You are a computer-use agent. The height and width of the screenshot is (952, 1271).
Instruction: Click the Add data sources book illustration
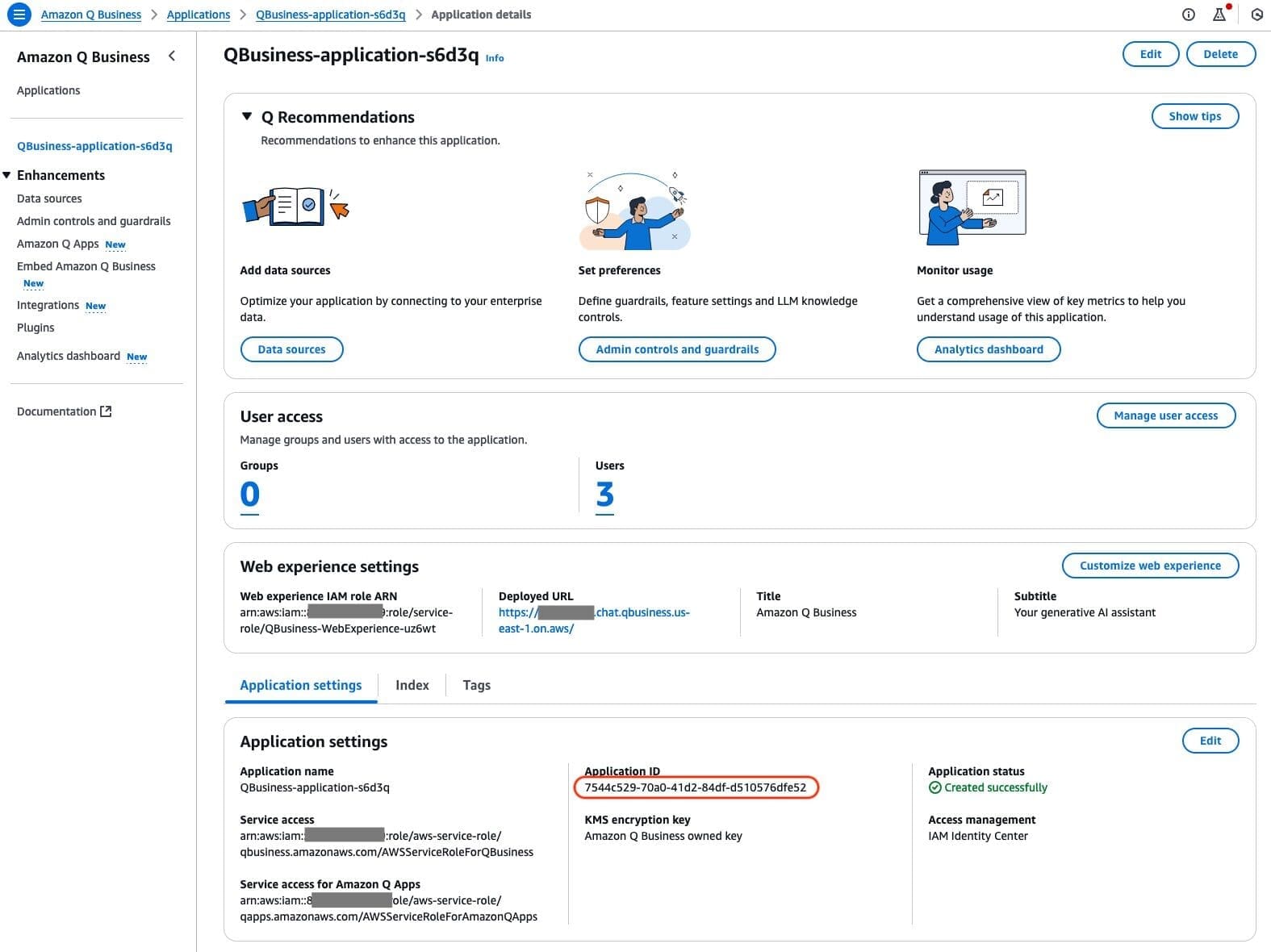click(296, 207)
